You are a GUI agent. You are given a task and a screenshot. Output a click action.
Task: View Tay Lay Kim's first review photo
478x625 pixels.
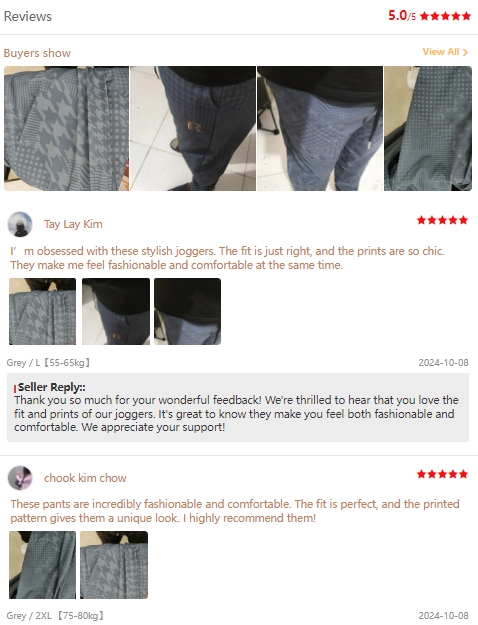pos(42,311)
